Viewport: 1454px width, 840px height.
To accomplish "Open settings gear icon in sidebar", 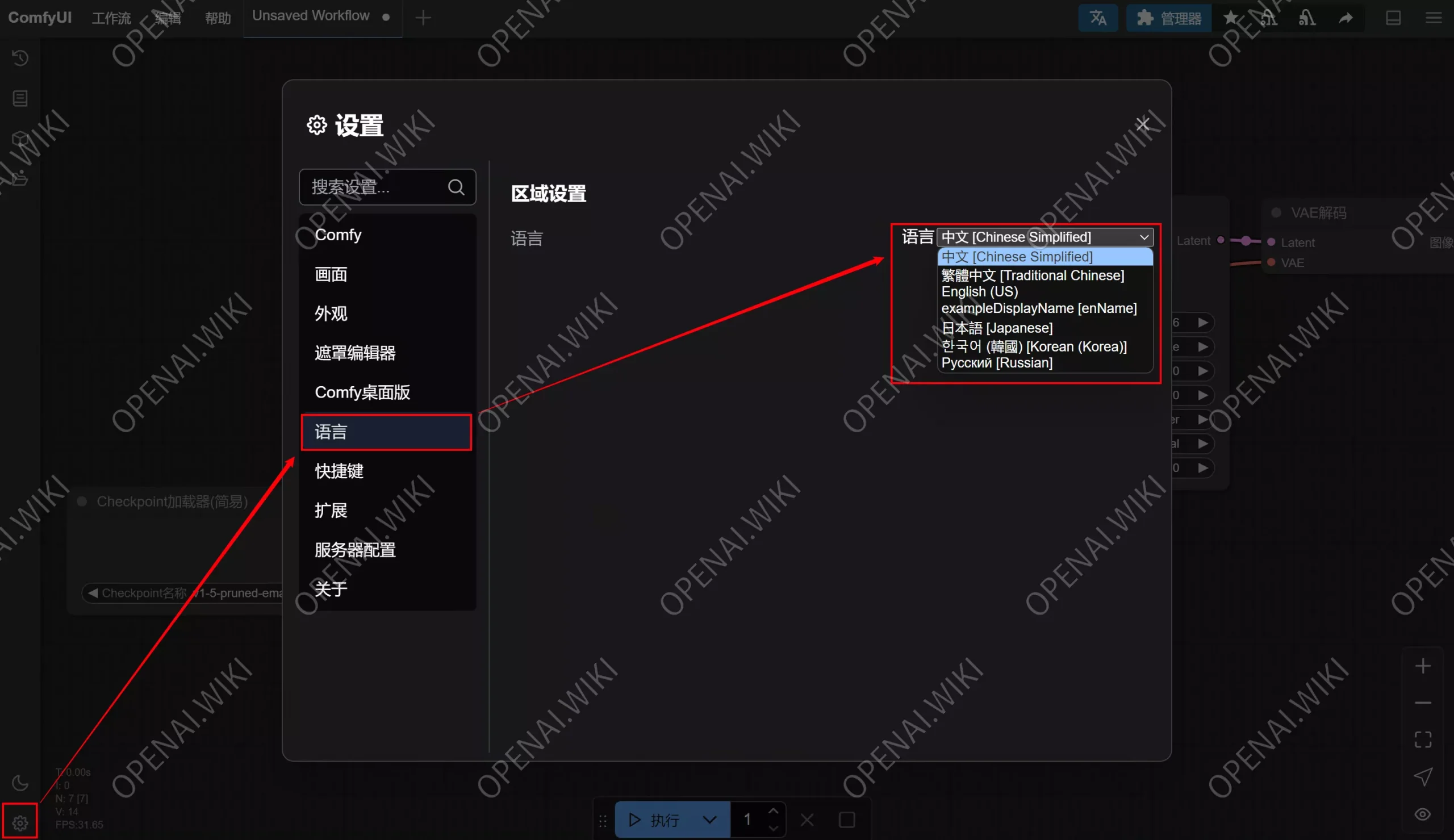I will [x=20, y=822].
